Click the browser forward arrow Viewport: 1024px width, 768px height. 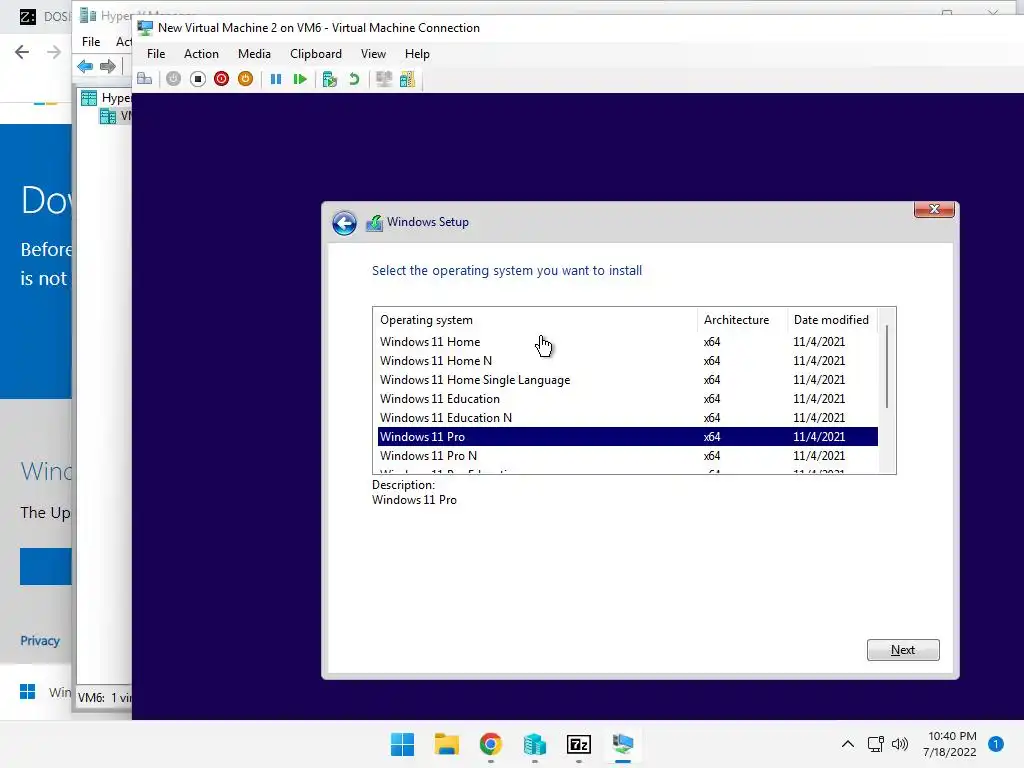(x=54, y=52)
